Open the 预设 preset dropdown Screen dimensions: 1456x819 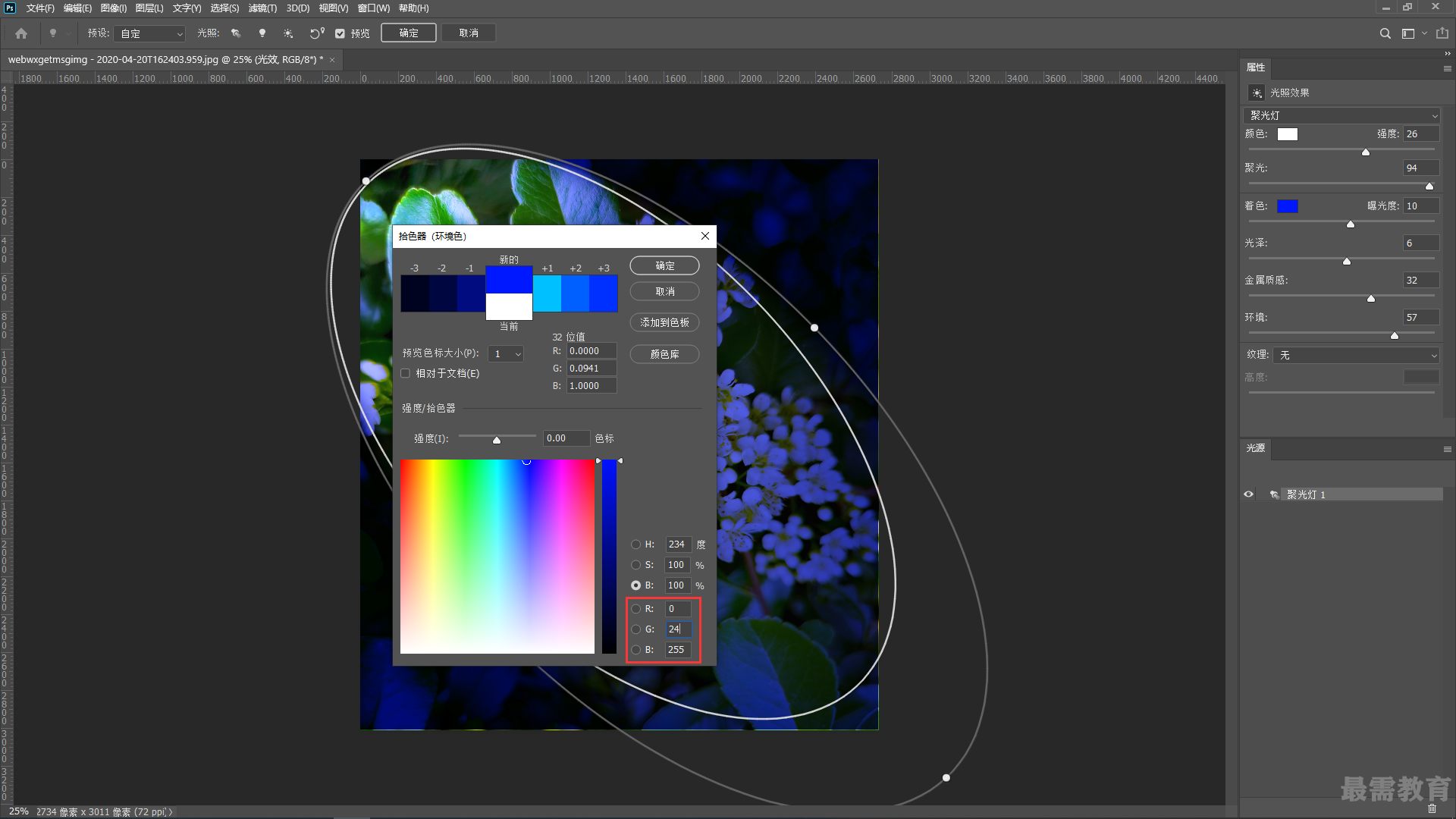[150, 33]
